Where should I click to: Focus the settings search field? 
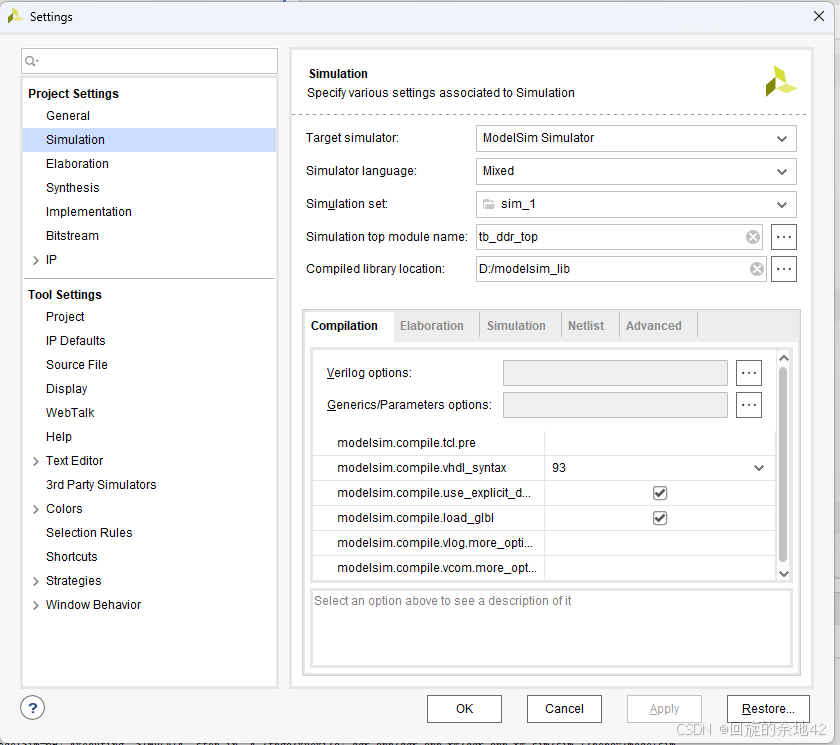(149, 61)
